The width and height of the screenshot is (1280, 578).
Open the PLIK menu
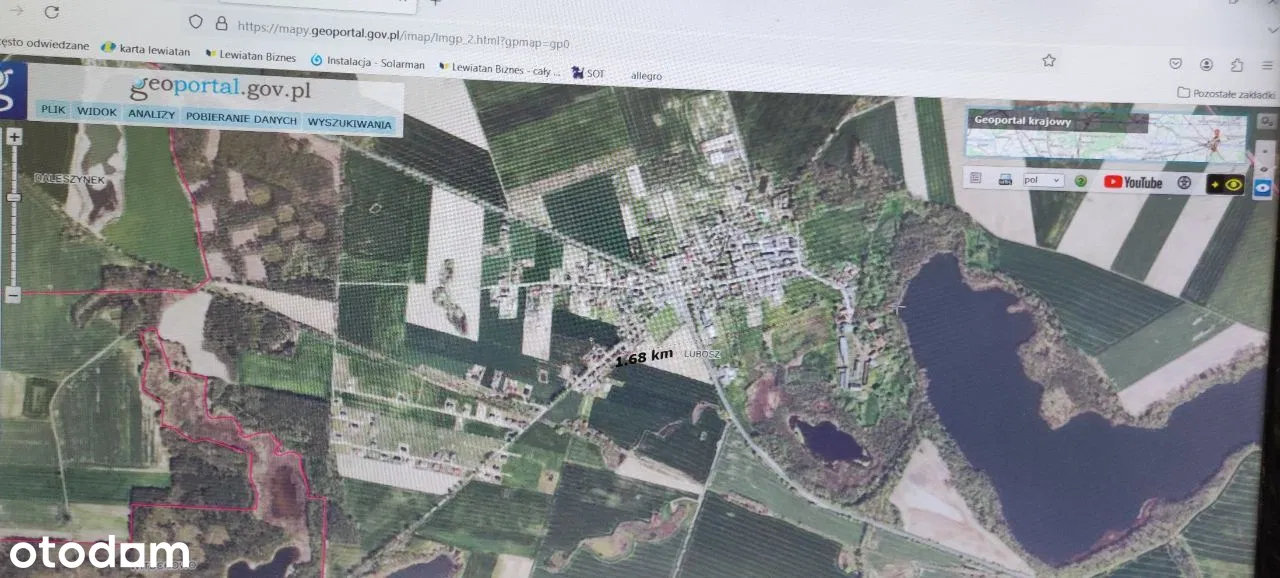point(53,111)
